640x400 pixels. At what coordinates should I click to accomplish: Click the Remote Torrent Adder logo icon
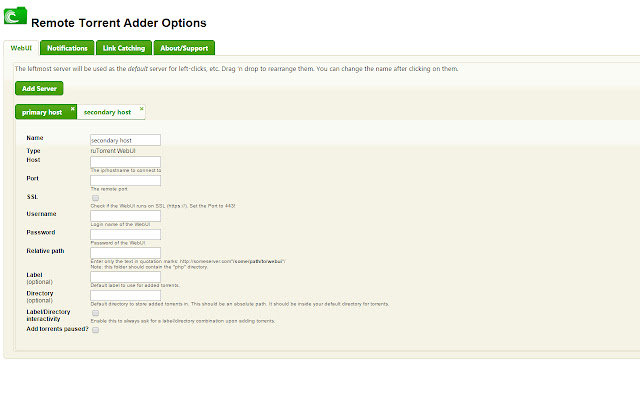coord(15,19)
